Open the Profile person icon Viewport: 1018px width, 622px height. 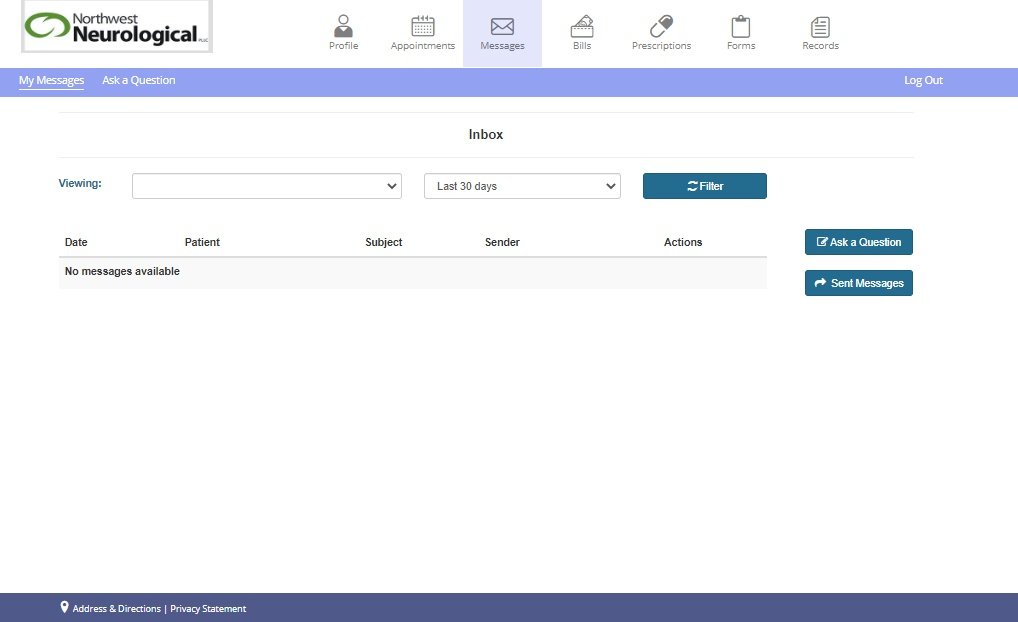point(343,26)
